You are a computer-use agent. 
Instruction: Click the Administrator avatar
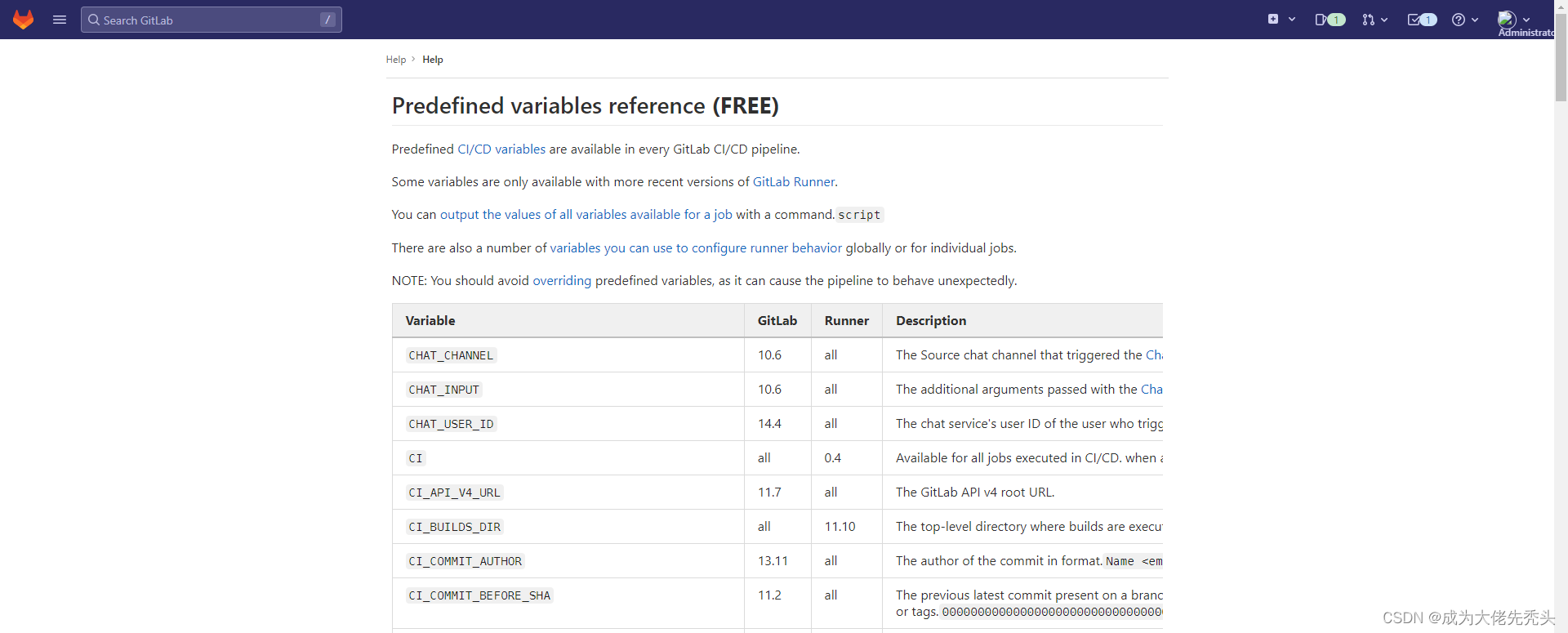click(1507, 19)
